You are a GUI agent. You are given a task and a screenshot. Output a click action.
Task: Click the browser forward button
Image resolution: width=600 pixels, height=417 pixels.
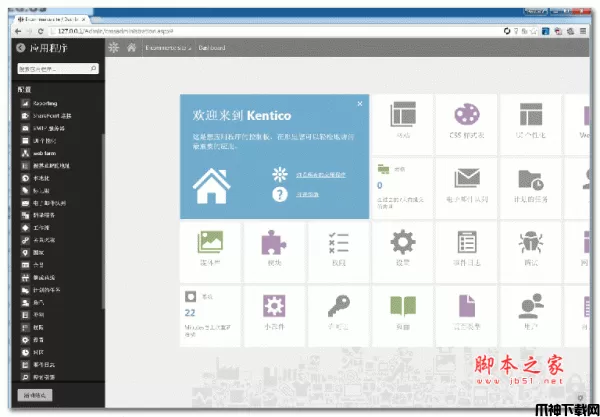pyautogui.click(x=29, y=31)
